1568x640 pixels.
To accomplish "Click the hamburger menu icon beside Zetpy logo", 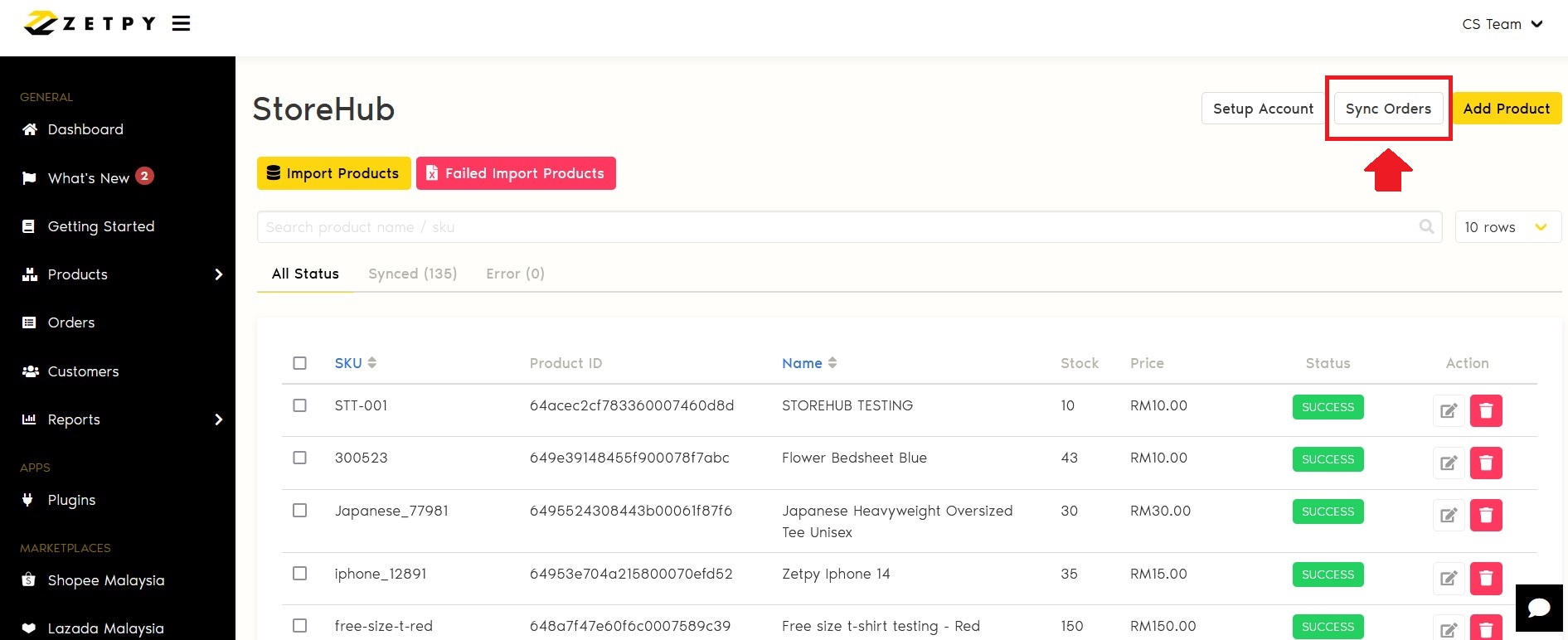I will point(181,24).
